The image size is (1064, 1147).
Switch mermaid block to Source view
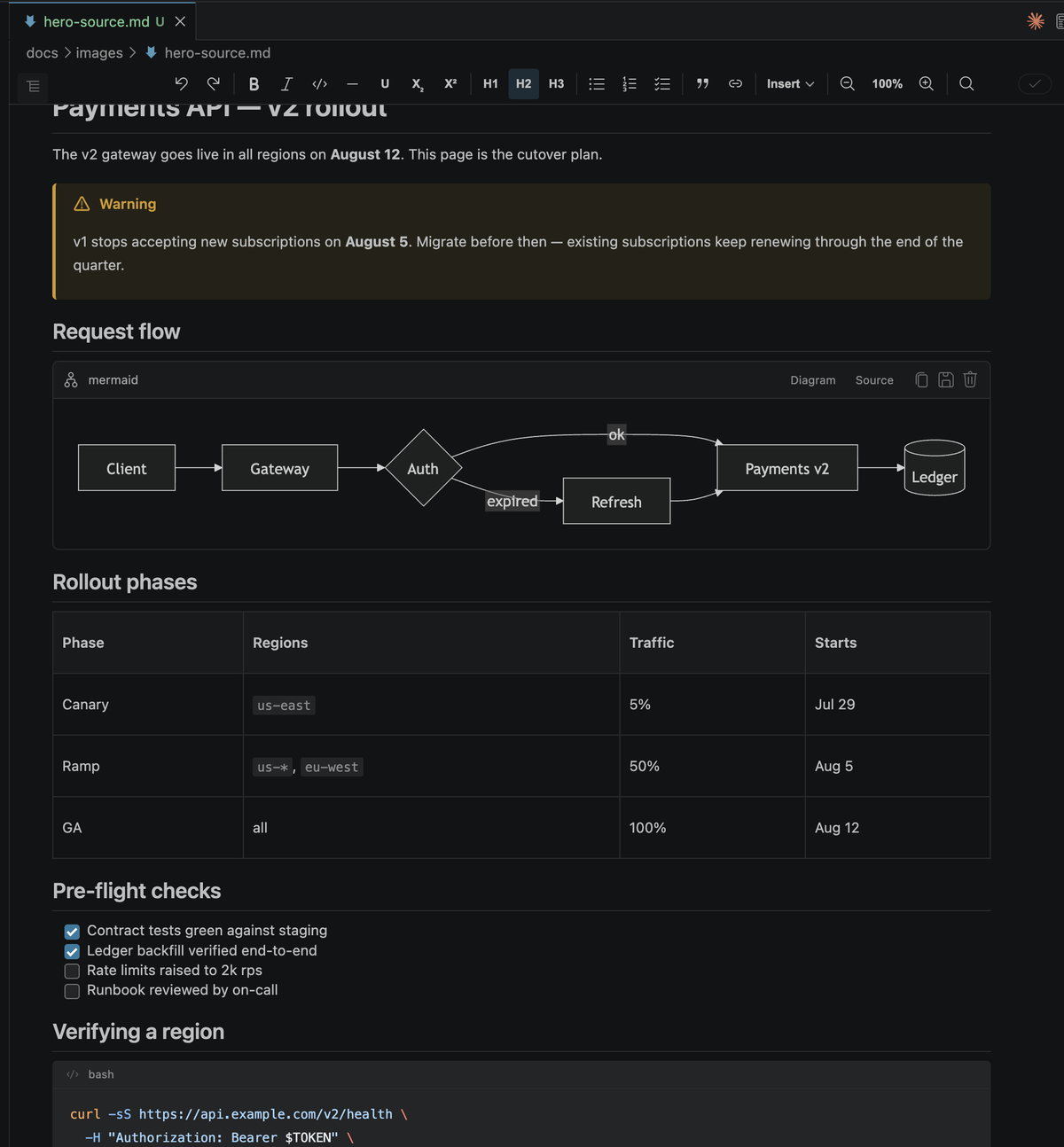[874, 380]
